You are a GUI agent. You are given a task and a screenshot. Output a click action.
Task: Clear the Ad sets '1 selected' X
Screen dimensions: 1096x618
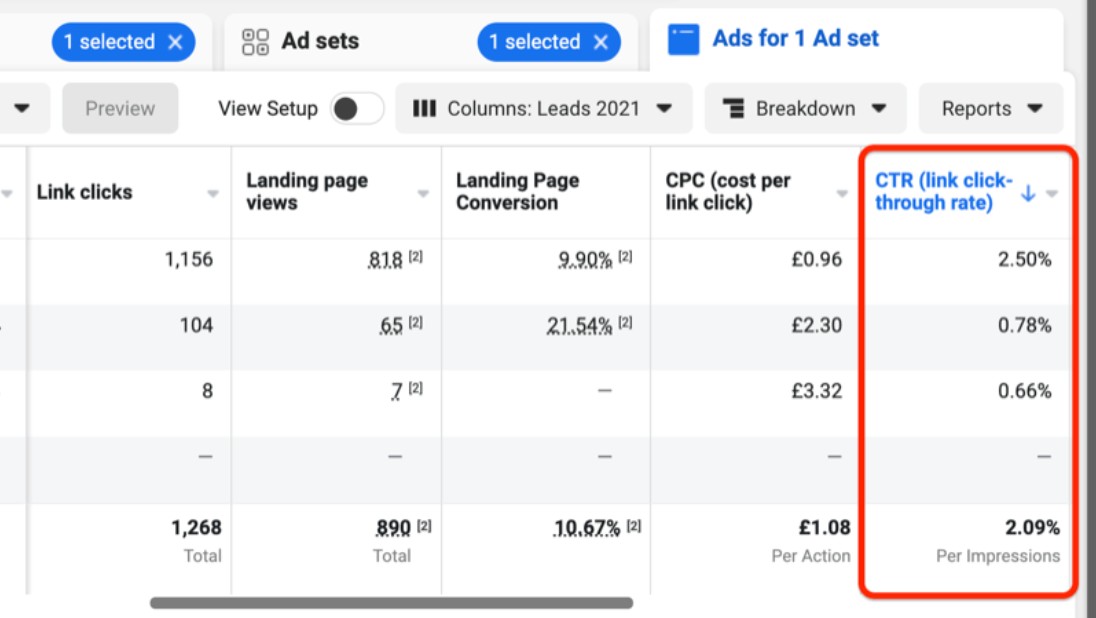(x=600, y=42)
